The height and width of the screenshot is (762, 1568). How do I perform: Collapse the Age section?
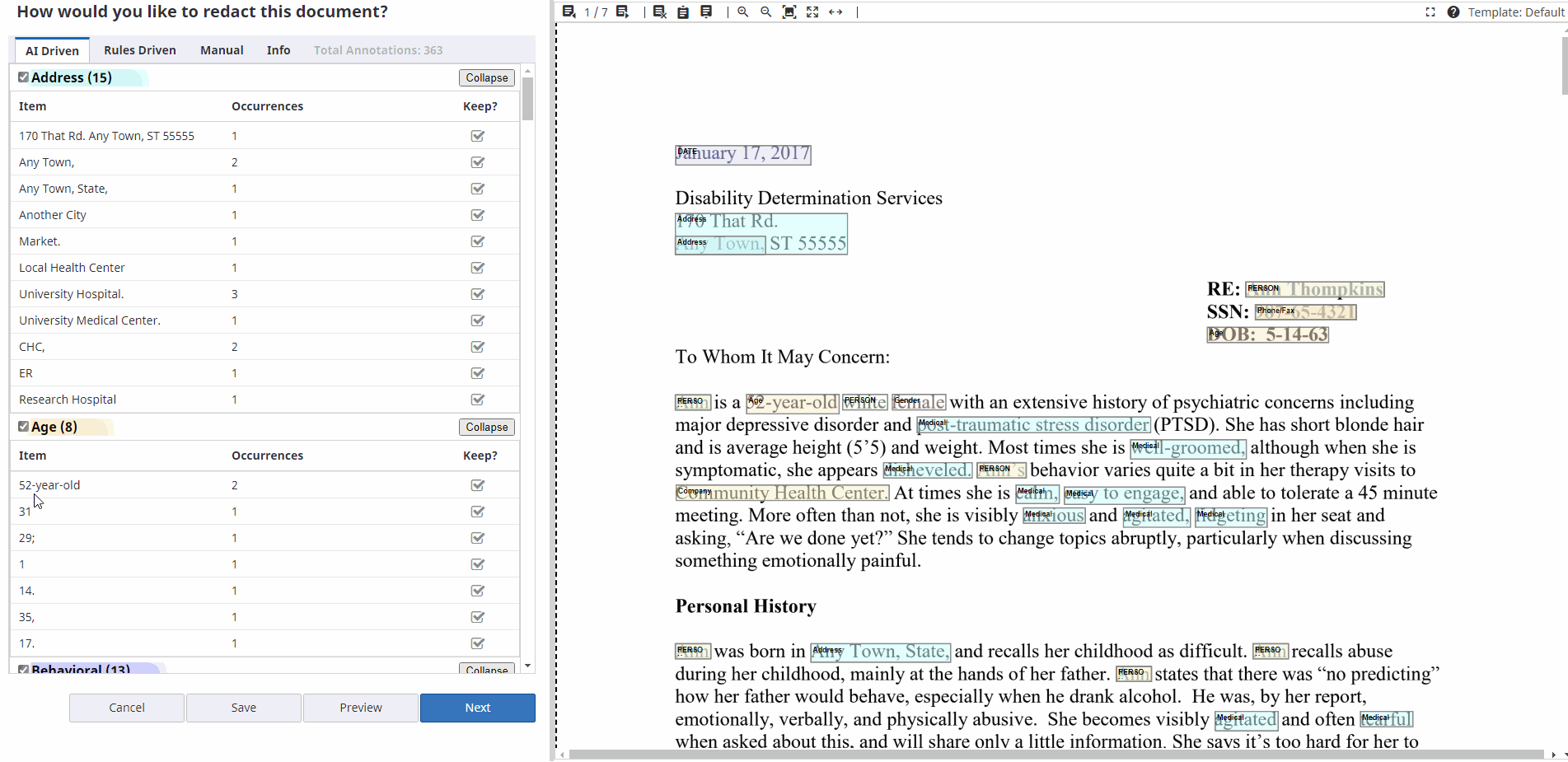[486, 427]
